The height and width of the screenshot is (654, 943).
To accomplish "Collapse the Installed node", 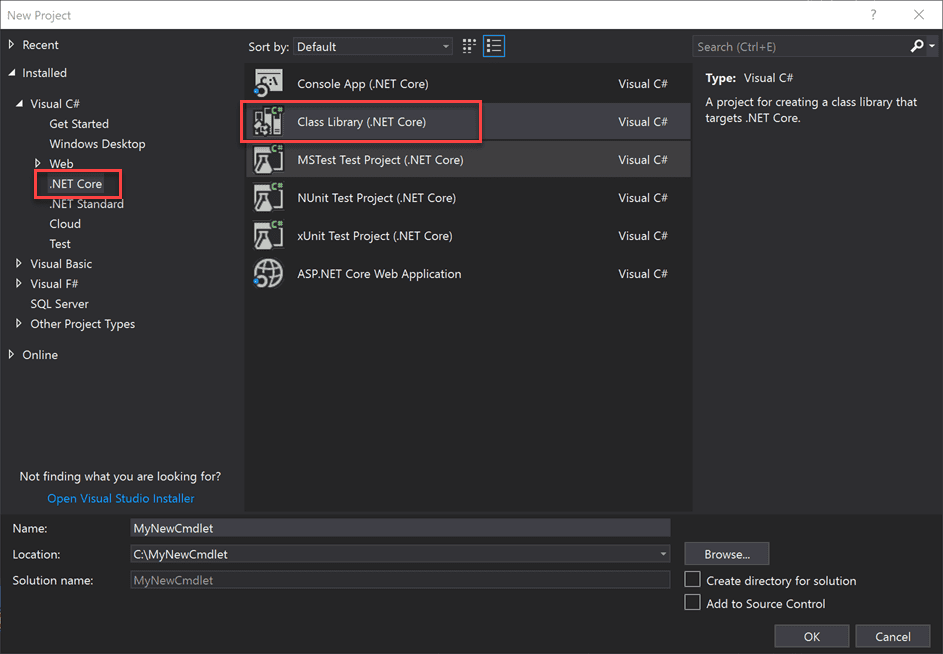I will pos(12,73).
